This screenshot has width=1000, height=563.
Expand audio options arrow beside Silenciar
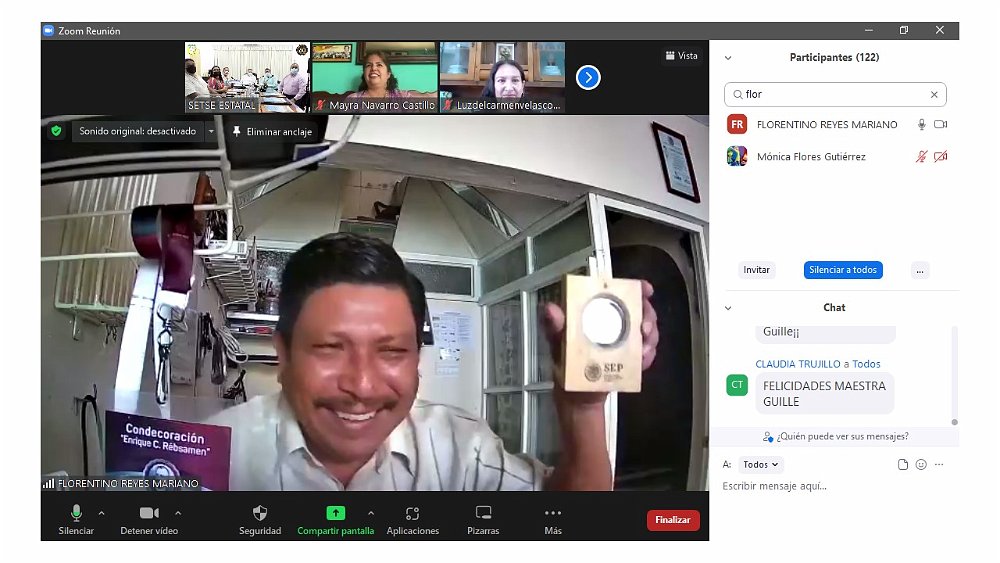[106, 512]
